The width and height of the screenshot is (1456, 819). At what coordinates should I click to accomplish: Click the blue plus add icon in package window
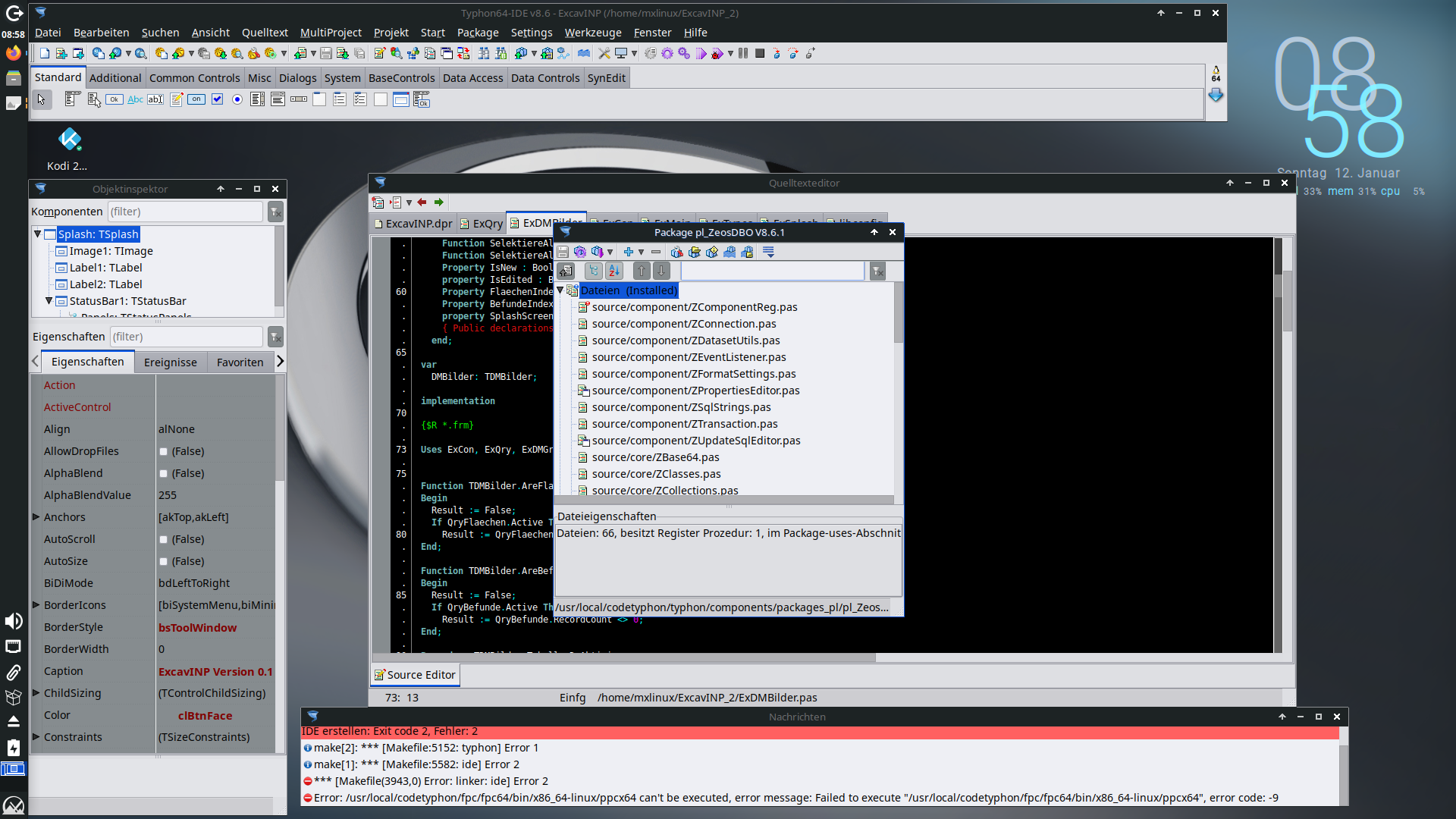pyautogui.click(x=628, y=252)
